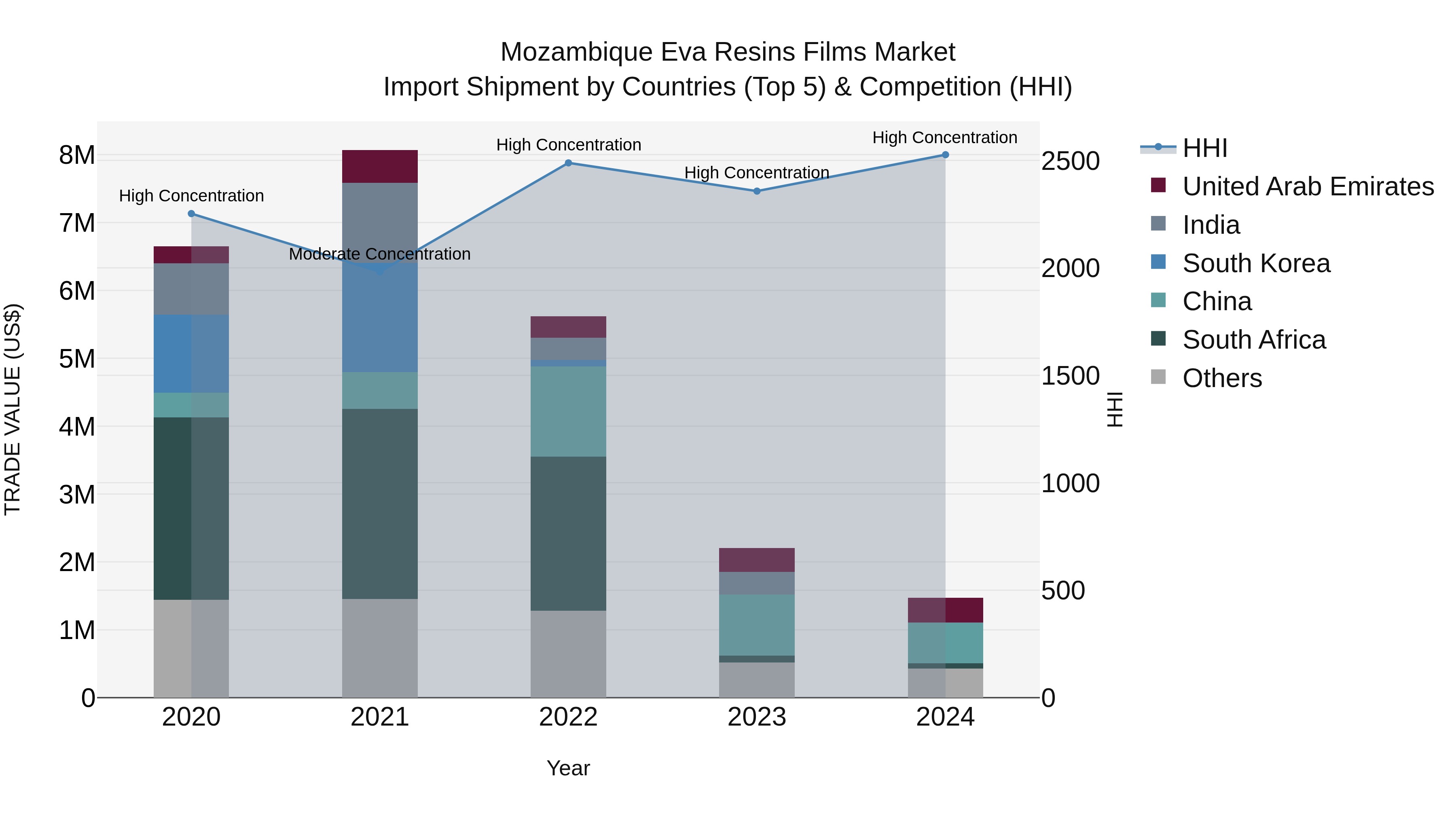Click the 2021 India bar segment
Image resolution: width=1456 pixels, height=819 pixels.
pyautogui.click(x=380, y=223)
